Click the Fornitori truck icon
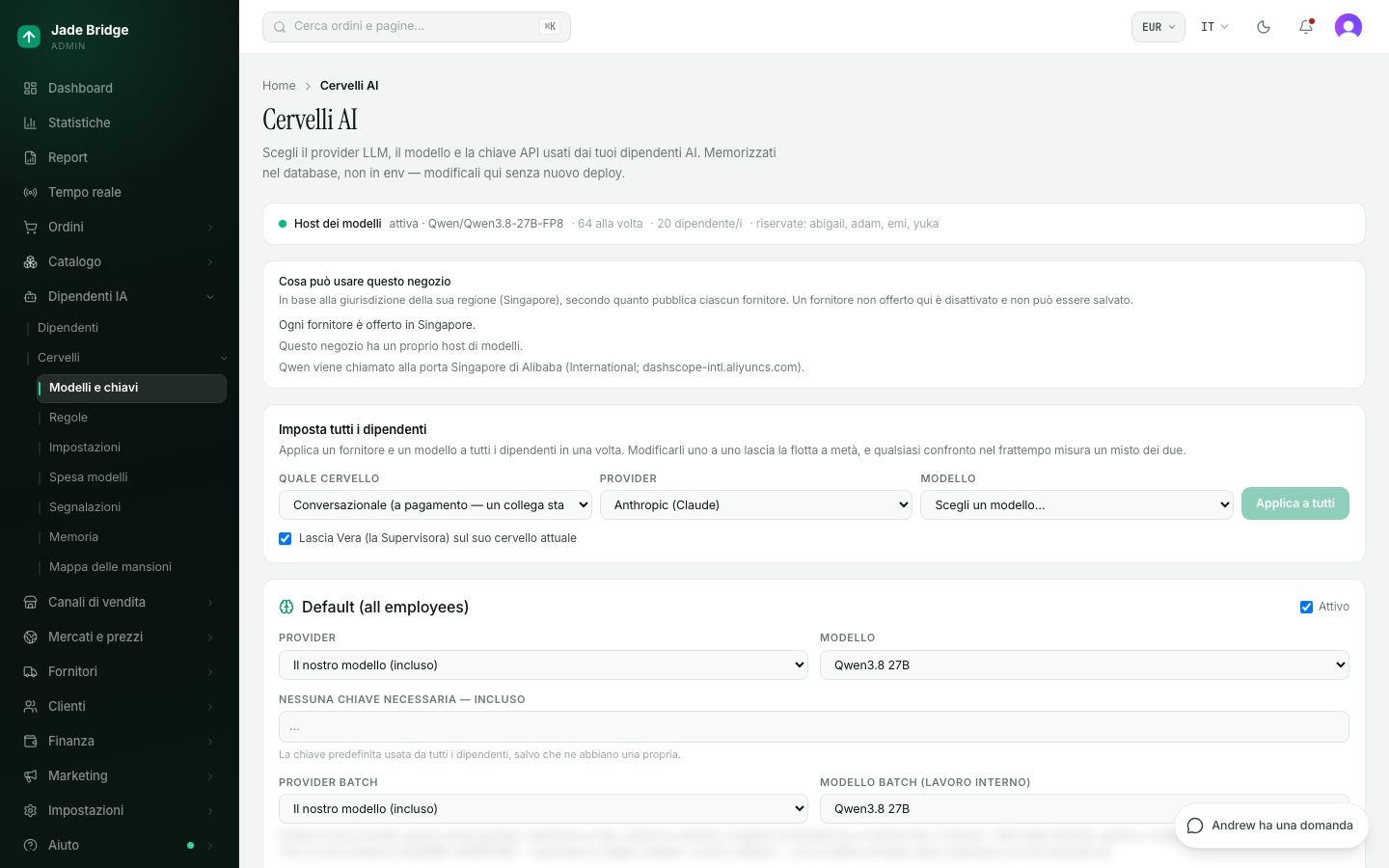The width and height of the screenshot is (1389, 868). pyautogui.click(x=30, y=671)
